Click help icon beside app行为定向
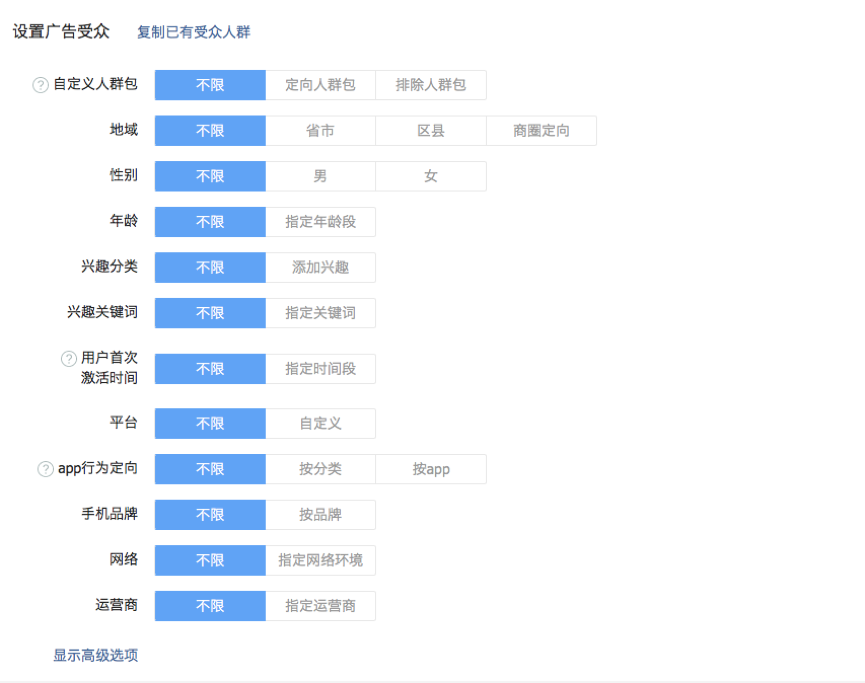The height and width of the screenshot is (683, 865). [45, 469]
